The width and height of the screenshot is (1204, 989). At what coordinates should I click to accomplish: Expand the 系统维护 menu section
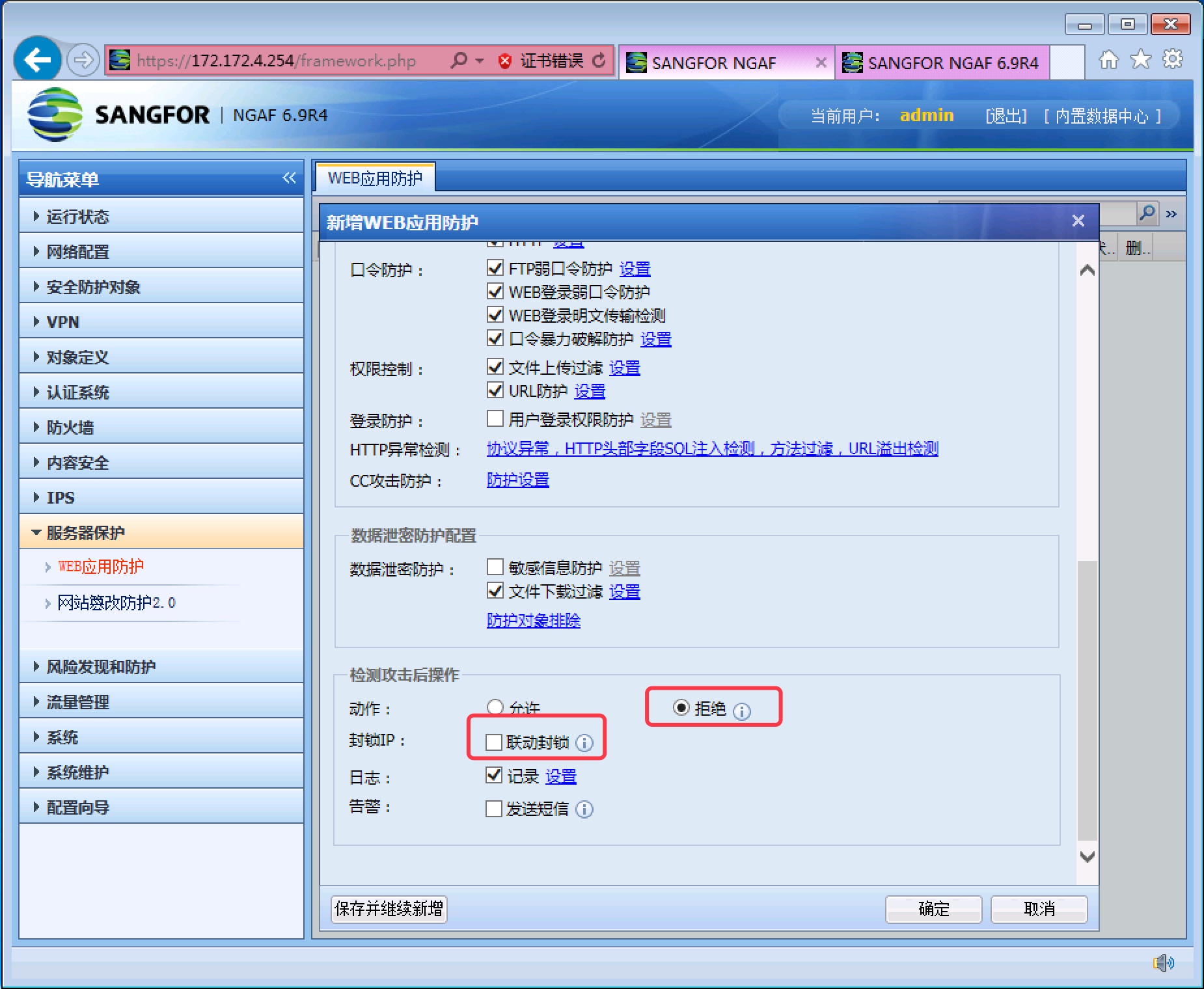click(161, 772)
